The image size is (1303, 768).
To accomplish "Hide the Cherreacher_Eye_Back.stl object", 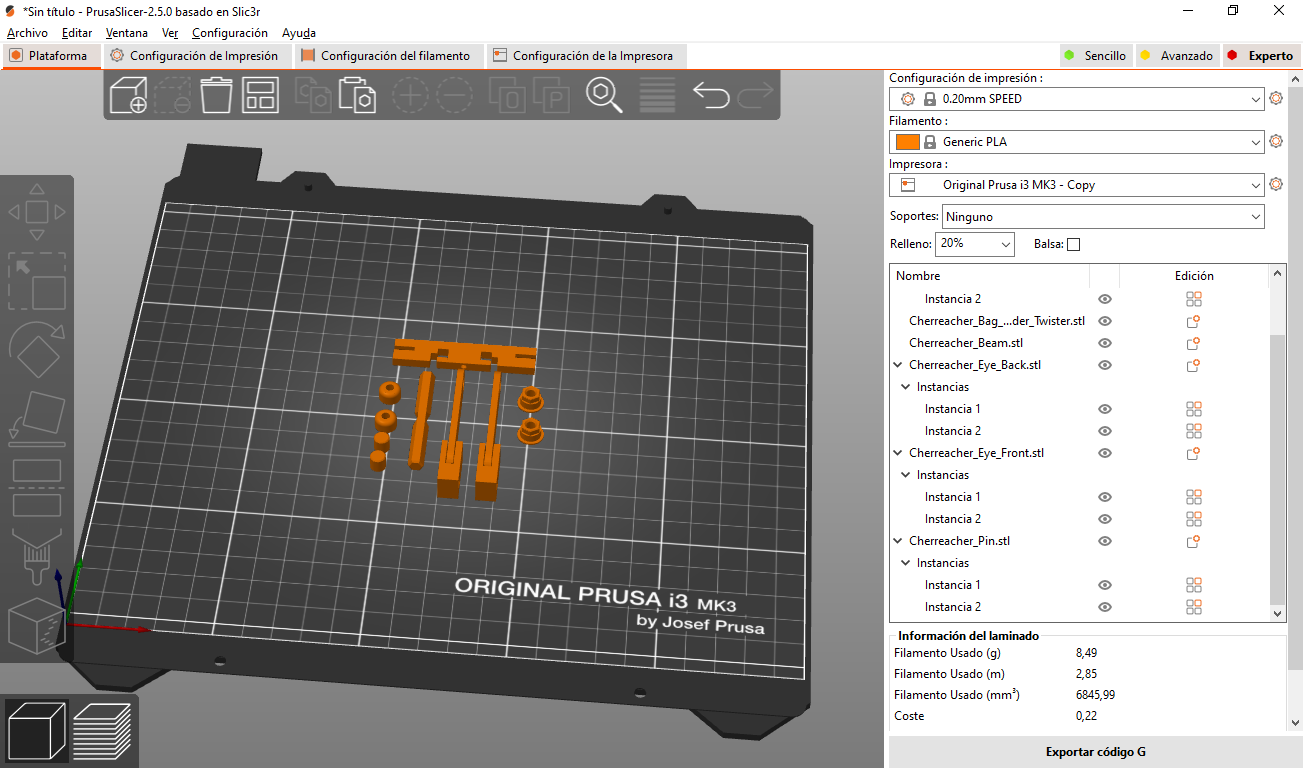I will tap(1105, 365).
